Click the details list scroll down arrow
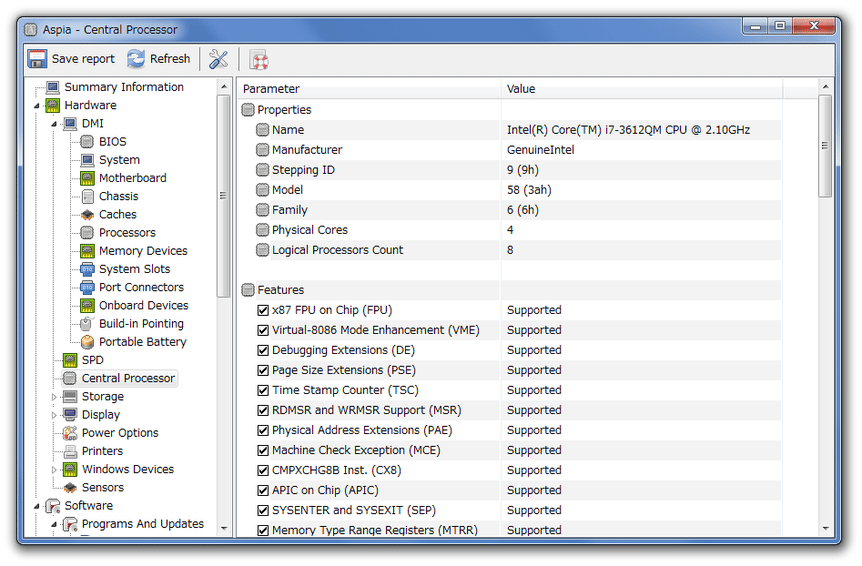Screen dimensions: 862x566 825,528
